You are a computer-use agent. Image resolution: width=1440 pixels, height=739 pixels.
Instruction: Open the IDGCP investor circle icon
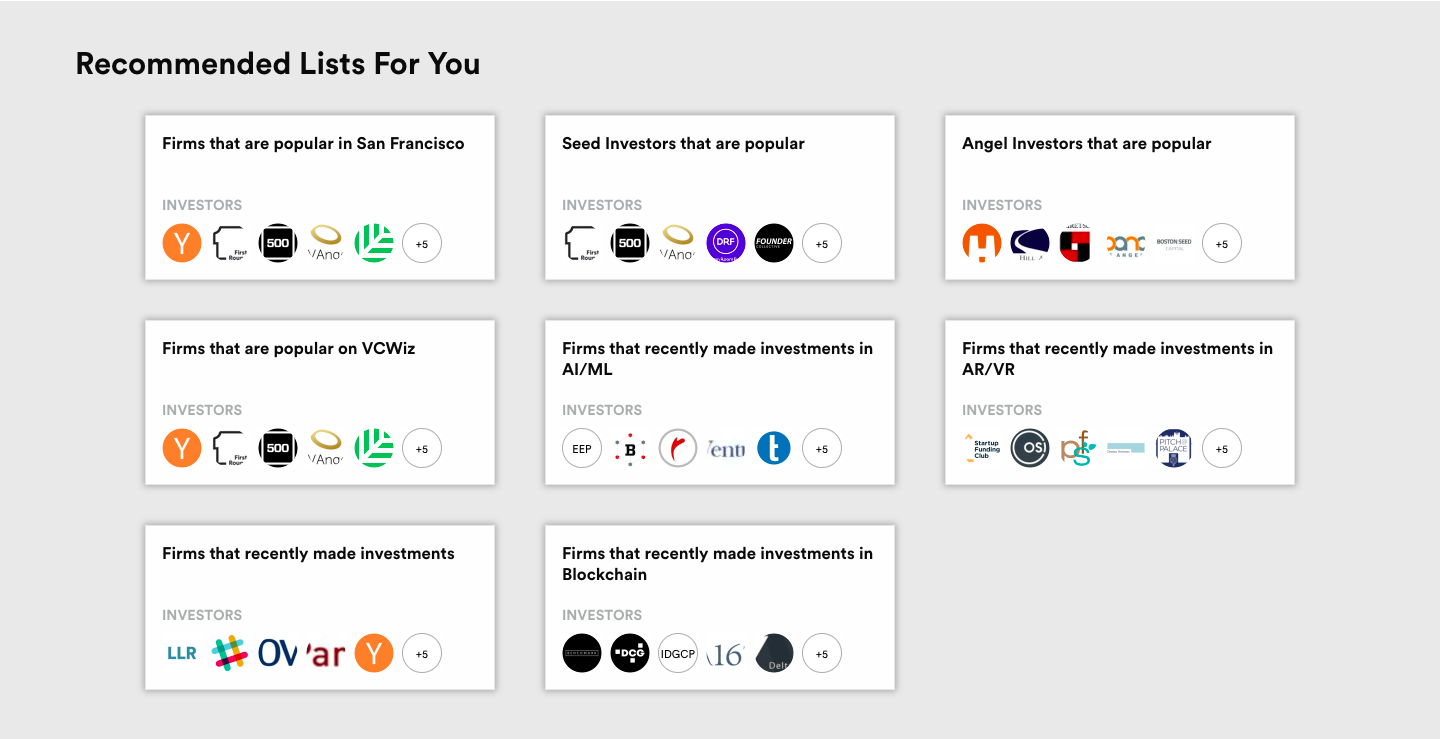point(678,653)
